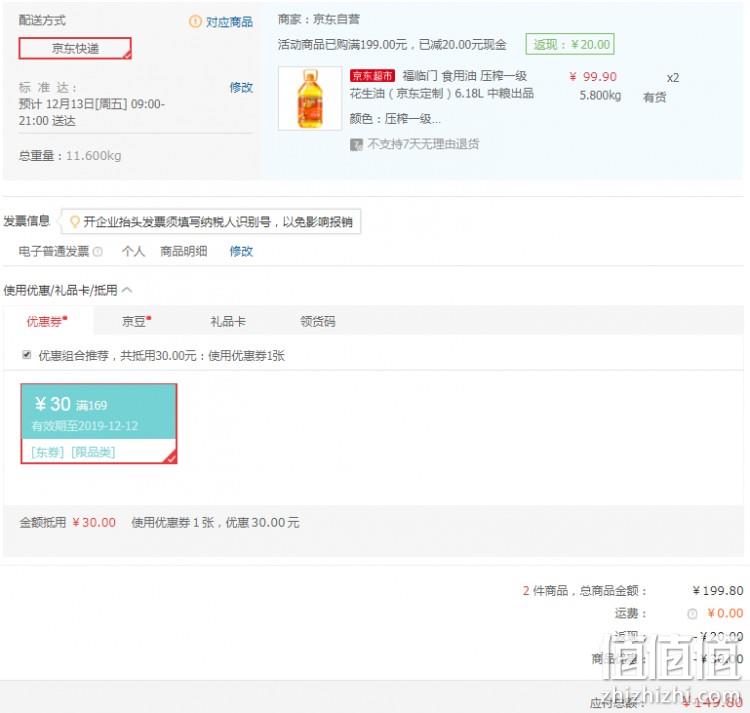Click the 有货 stock status text
The width and height of the screenshot is (750, 713).
coord(655,98)
